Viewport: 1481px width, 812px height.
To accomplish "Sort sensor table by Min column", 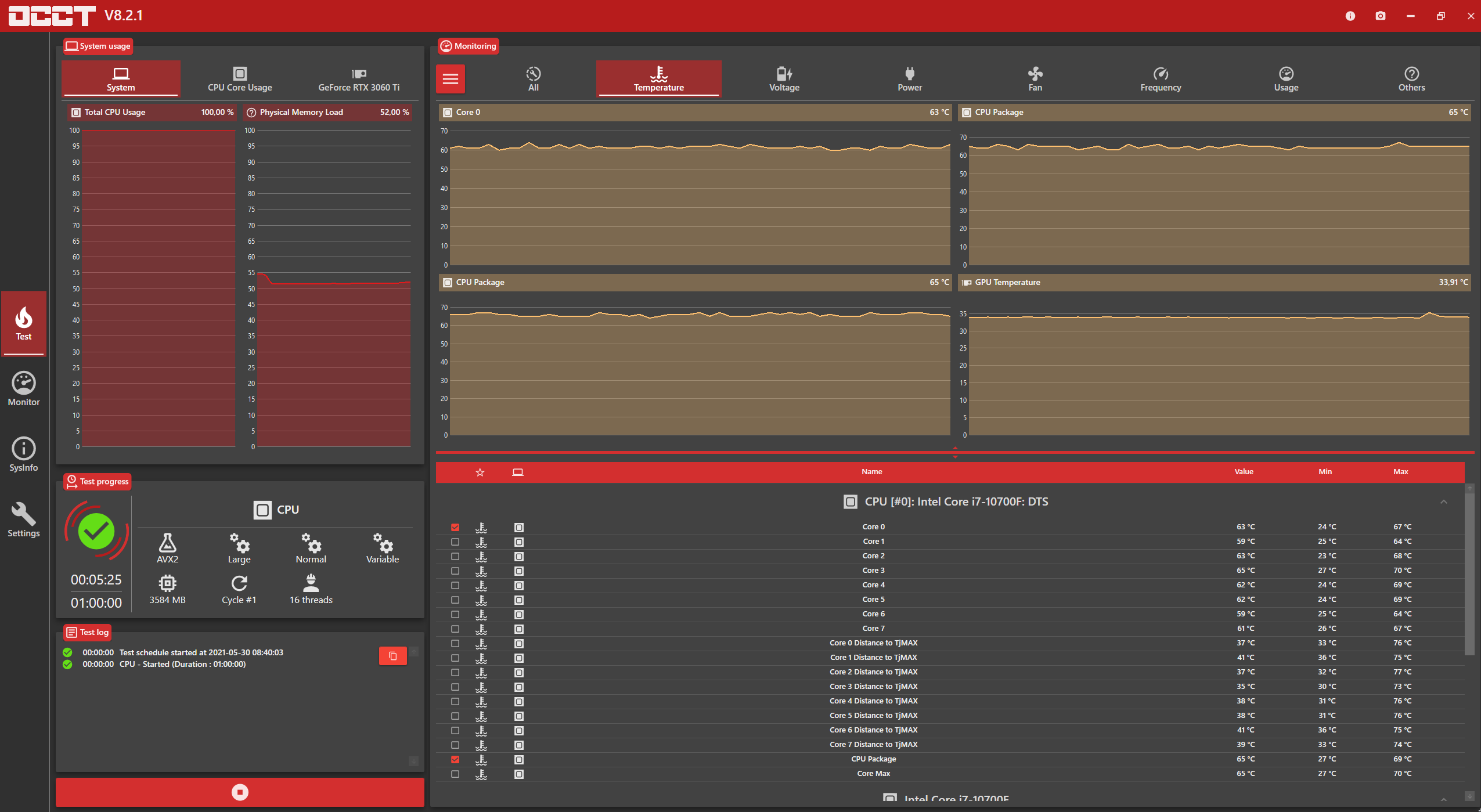I will [1325, 472].
